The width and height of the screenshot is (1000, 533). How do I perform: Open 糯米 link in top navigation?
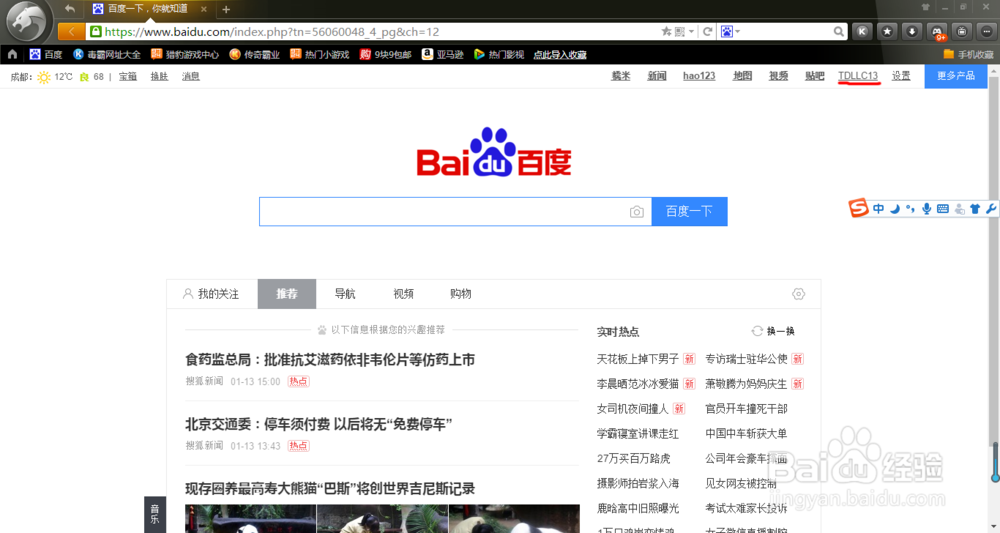[621, 76]
